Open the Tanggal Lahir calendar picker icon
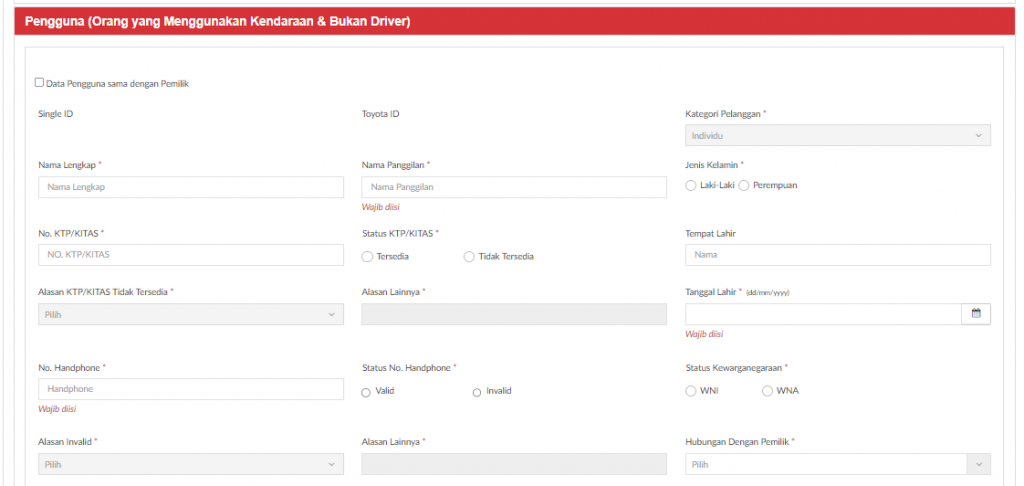The width and height of the screenshot is (1024, 486). (976, 314)
